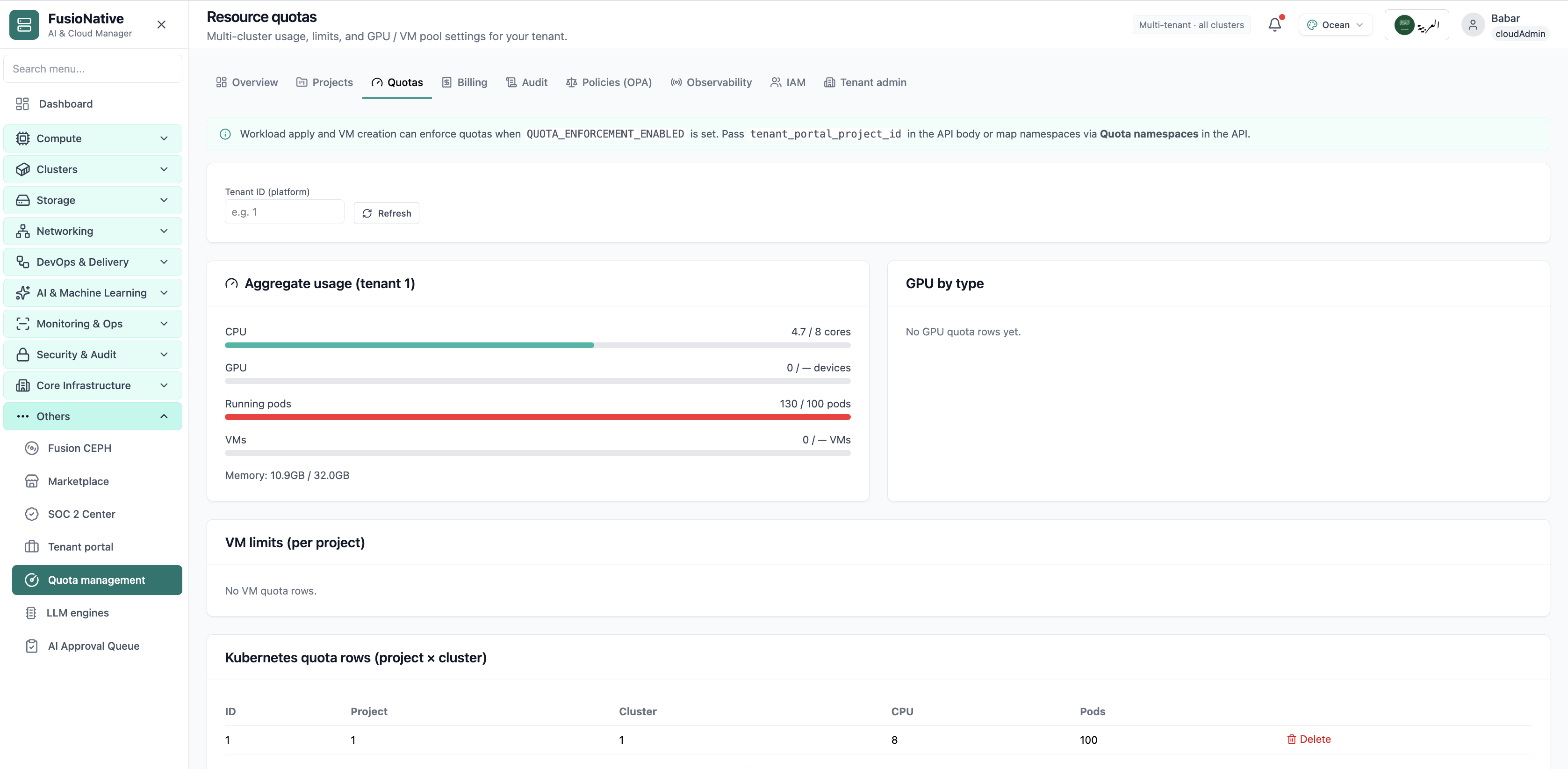Screen dimensions: 1568x769
Task: Click the Marketplace storefront icon
Action: pyautogui.click(x=32, y=481)
